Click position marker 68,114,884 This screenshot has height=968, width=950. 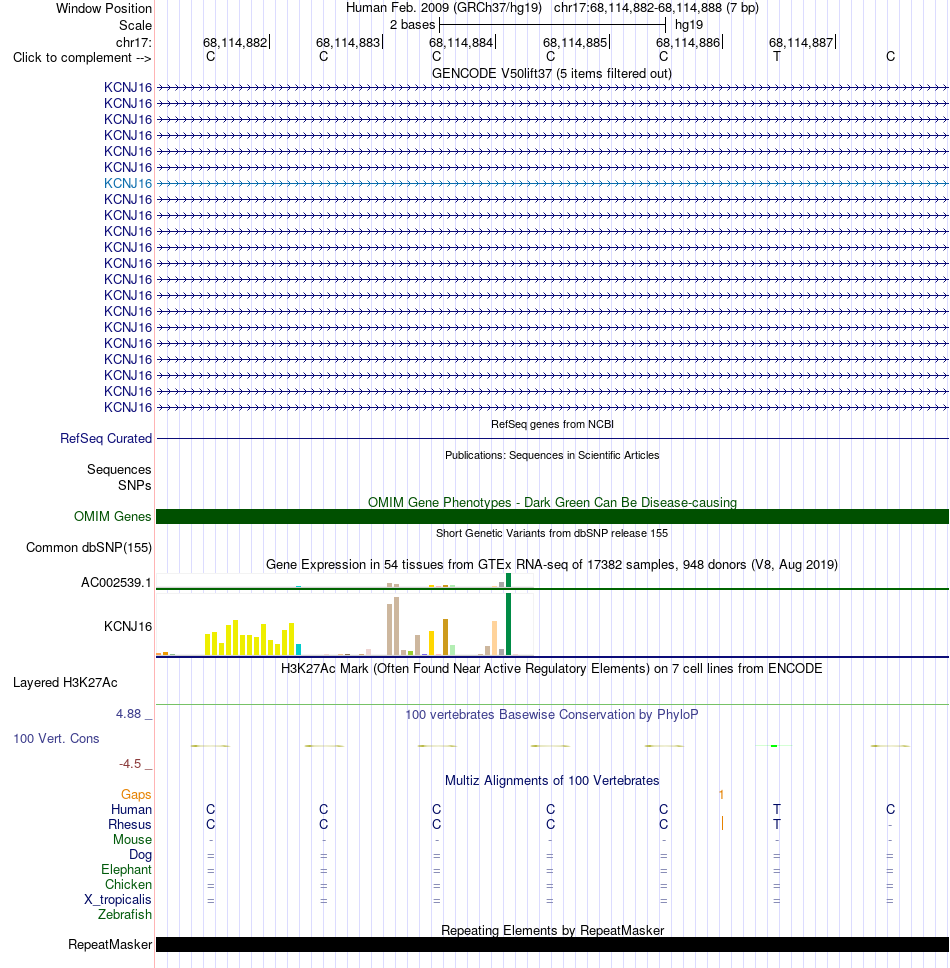[x=461, y=43]
